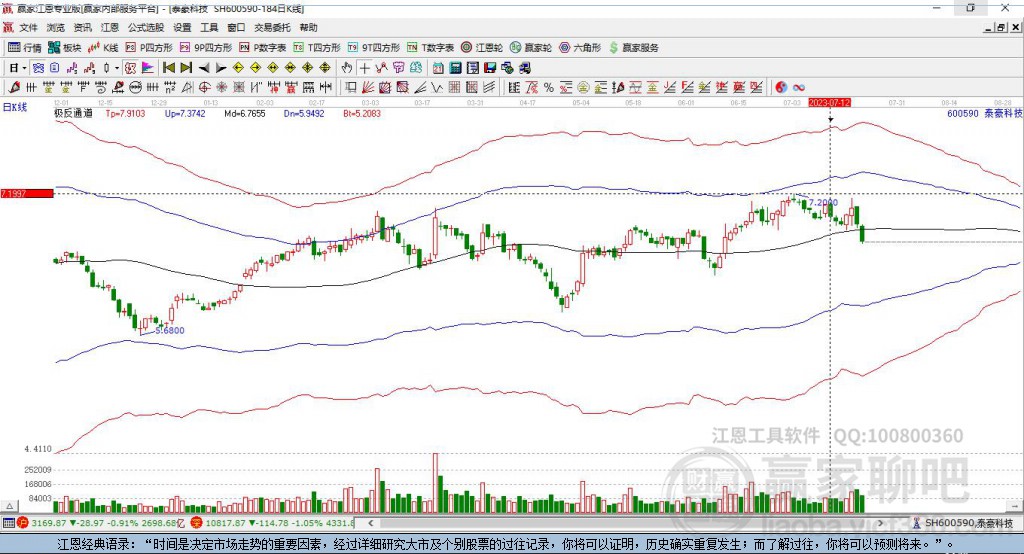Click the first yellow diamond arrow icon
1024x554 pixels.
pyautogui.click(x=238, y=68)
